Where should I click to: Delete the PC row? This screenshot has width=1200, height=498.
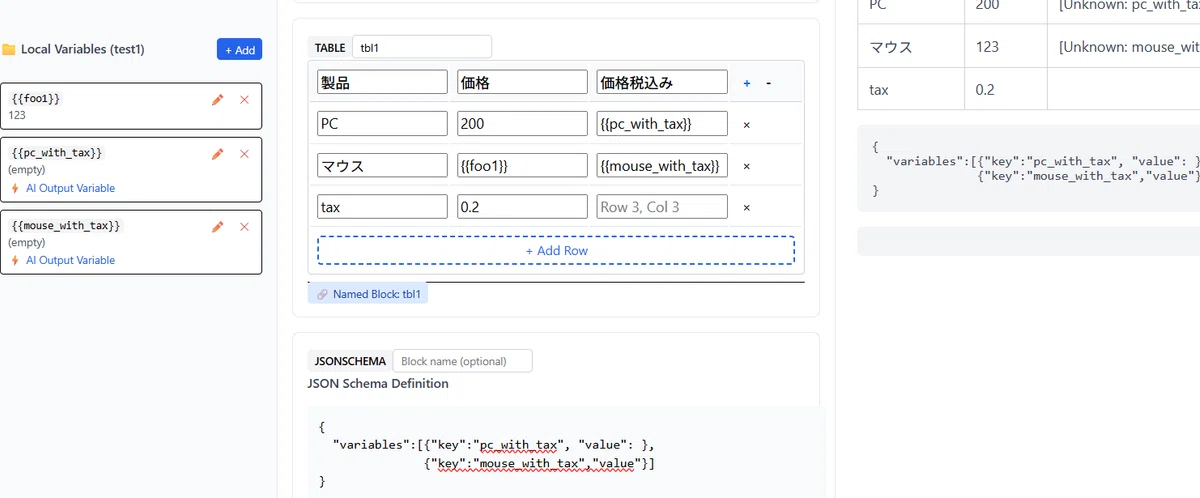point(747,125)
